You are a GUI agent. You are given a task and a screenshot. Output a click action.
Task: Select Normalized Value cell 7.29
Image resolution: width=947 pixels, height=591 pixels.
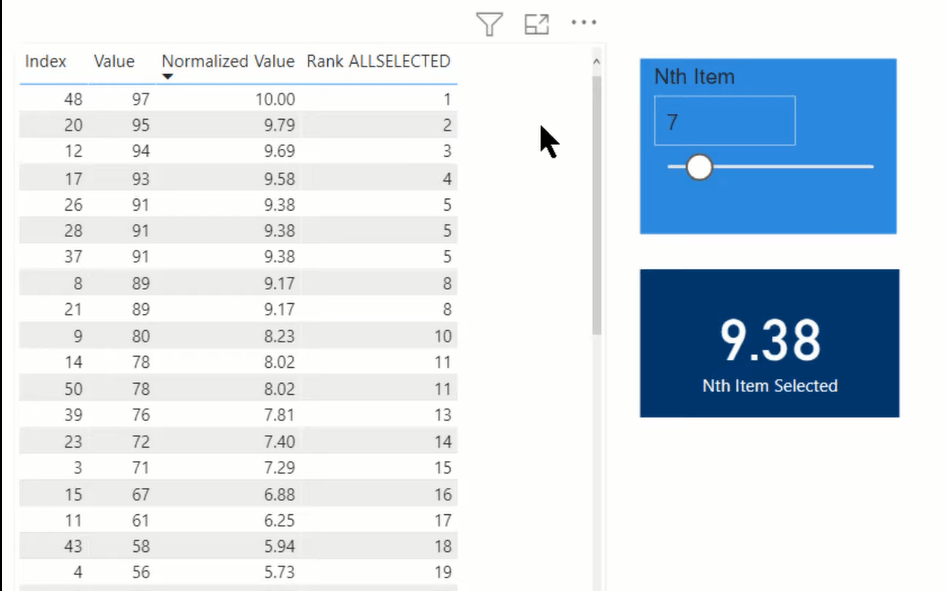click(x=279, y=468)
